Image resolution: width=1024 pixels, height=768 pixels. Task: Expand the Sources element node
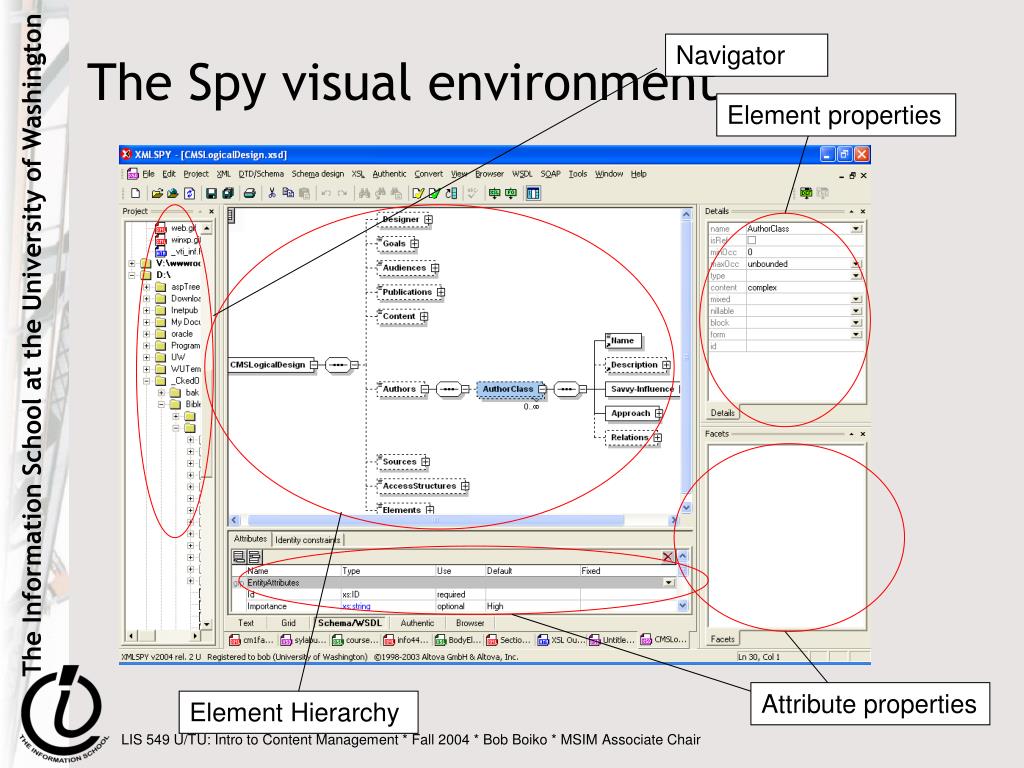(x=425, y=462)
